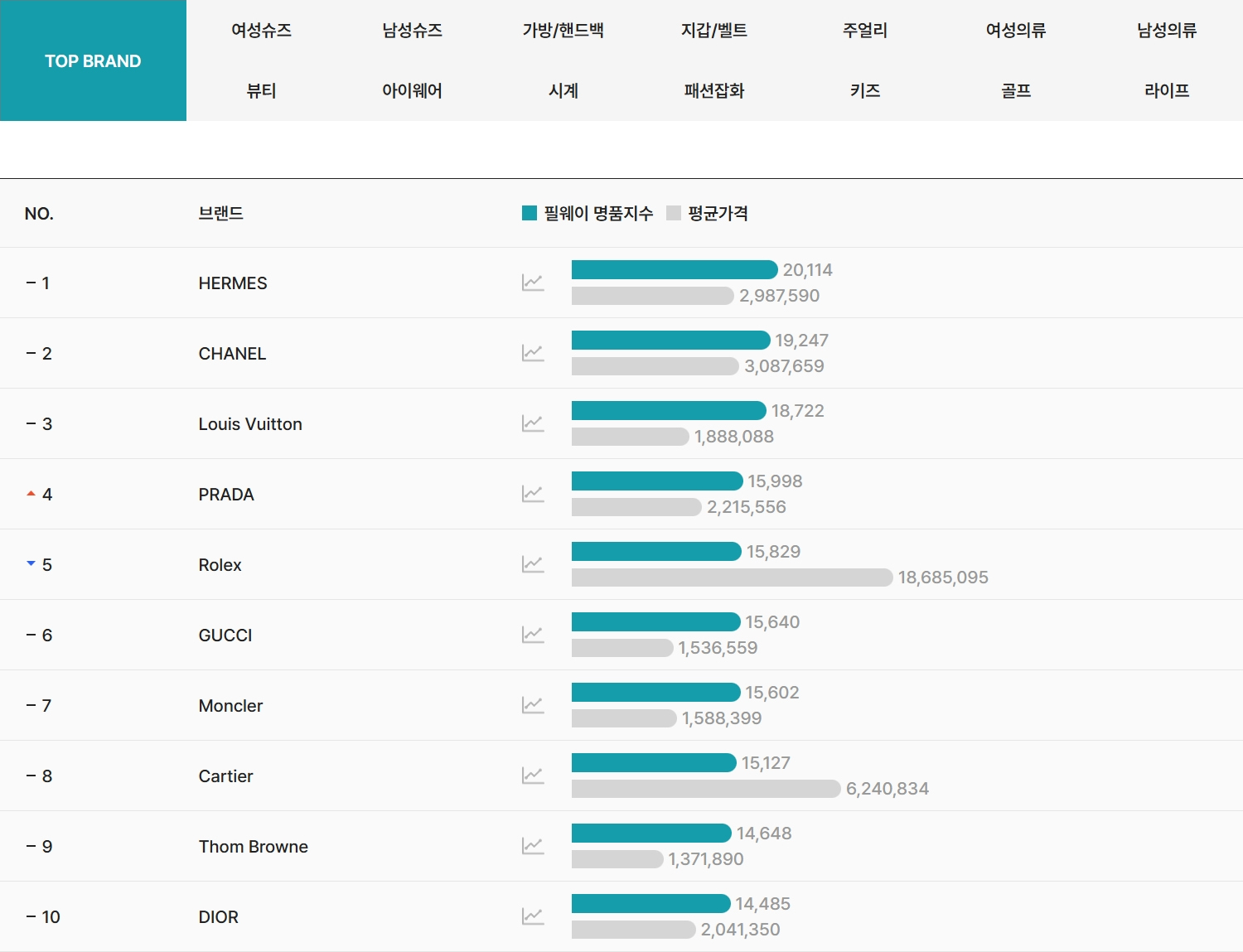The width and height of the screenshot is (1243, 952).
Task: Click the value 19,247
Action: coord(801,341)
